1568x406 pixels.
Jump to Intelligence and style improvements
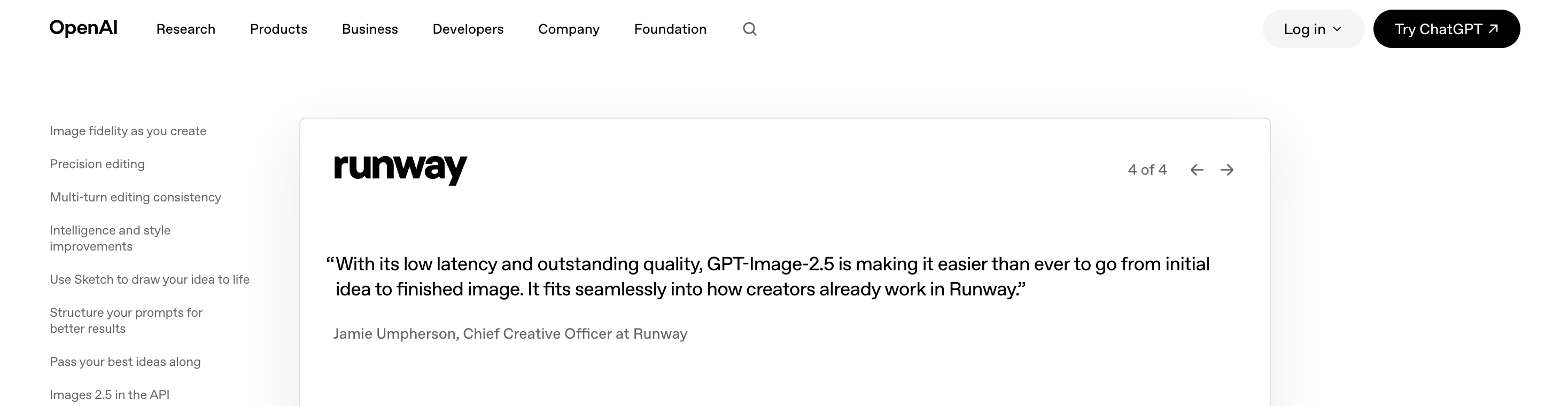tap(110, 238)
